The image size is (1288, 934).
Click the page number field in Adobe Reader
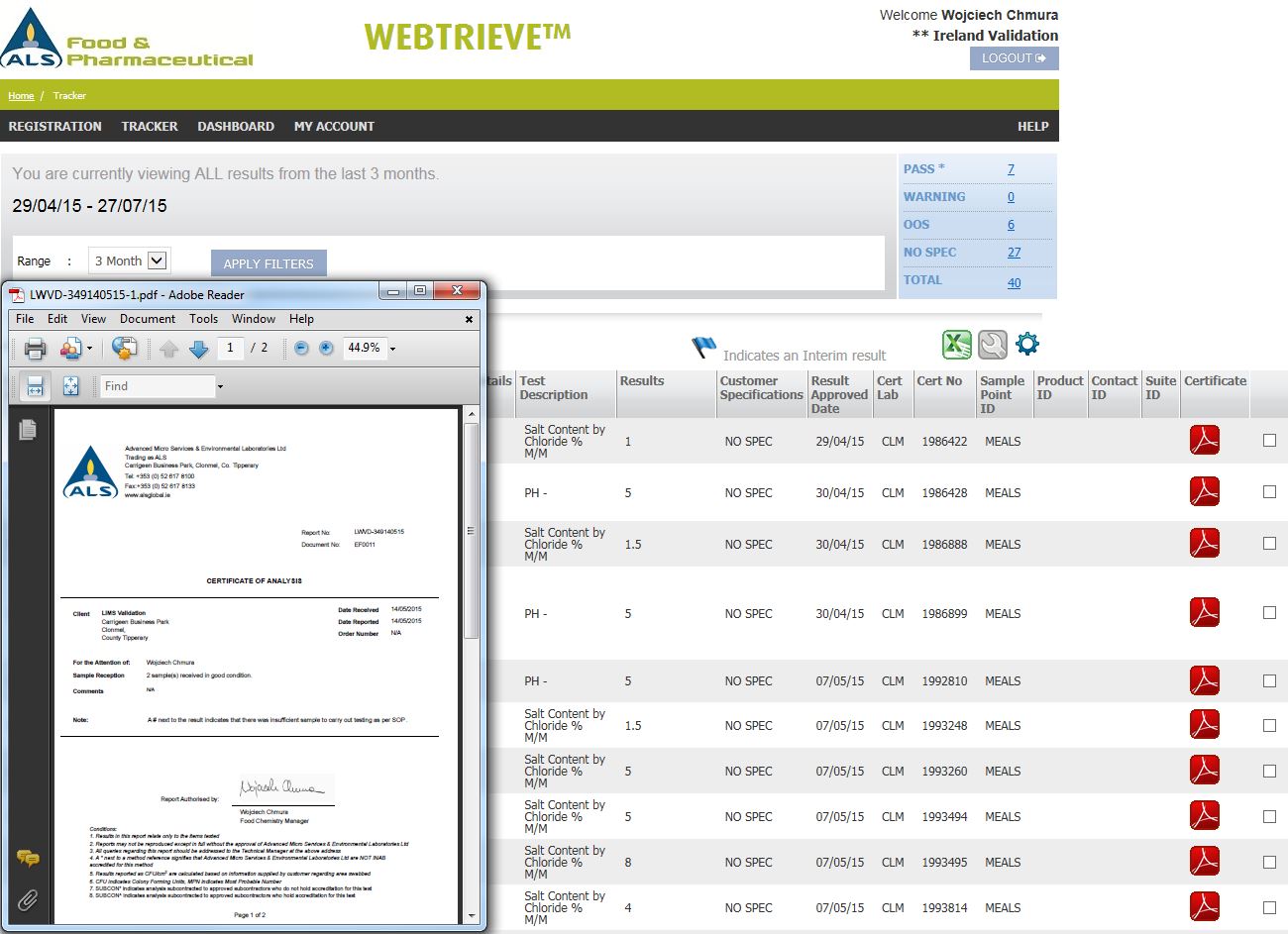point(230,348)
